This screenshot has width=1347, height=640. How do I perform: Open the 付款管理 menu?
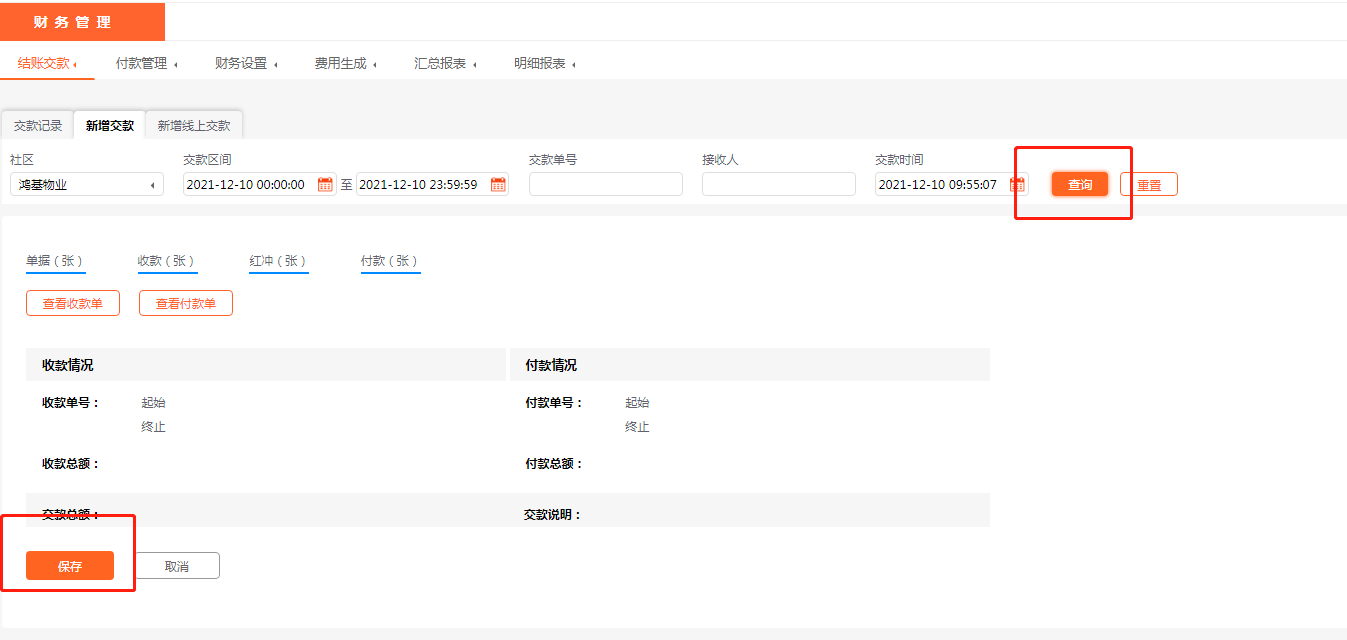tap(146, 63)
